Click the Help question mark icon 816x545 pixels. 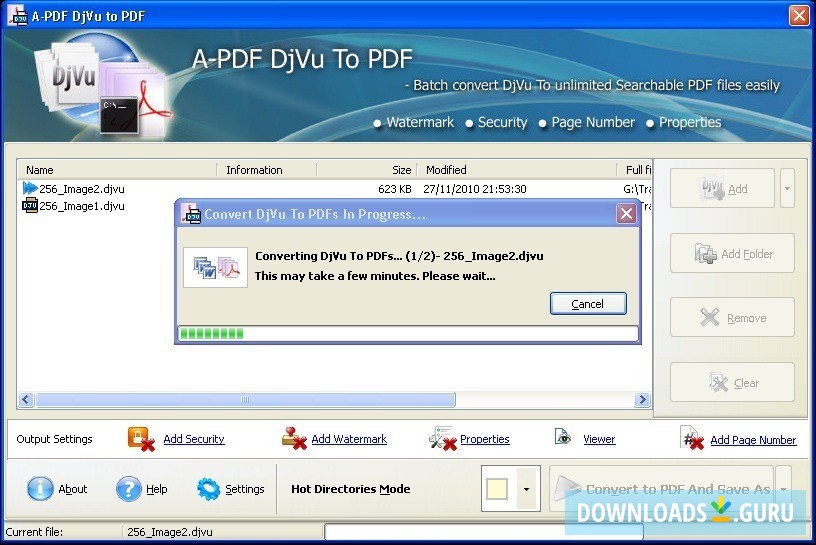129,489
